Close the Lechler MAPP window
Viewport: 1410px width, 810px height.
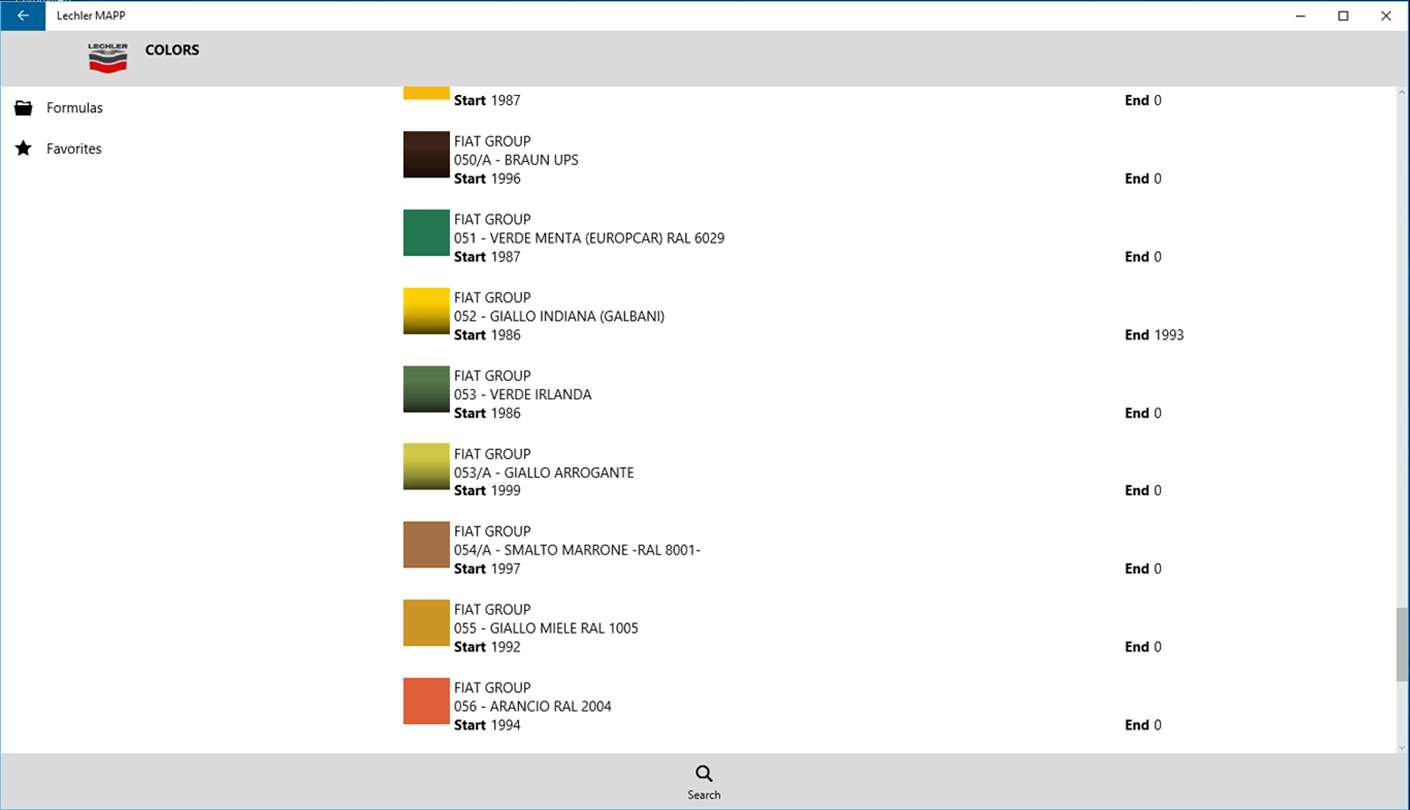(x=1386, y=15)
